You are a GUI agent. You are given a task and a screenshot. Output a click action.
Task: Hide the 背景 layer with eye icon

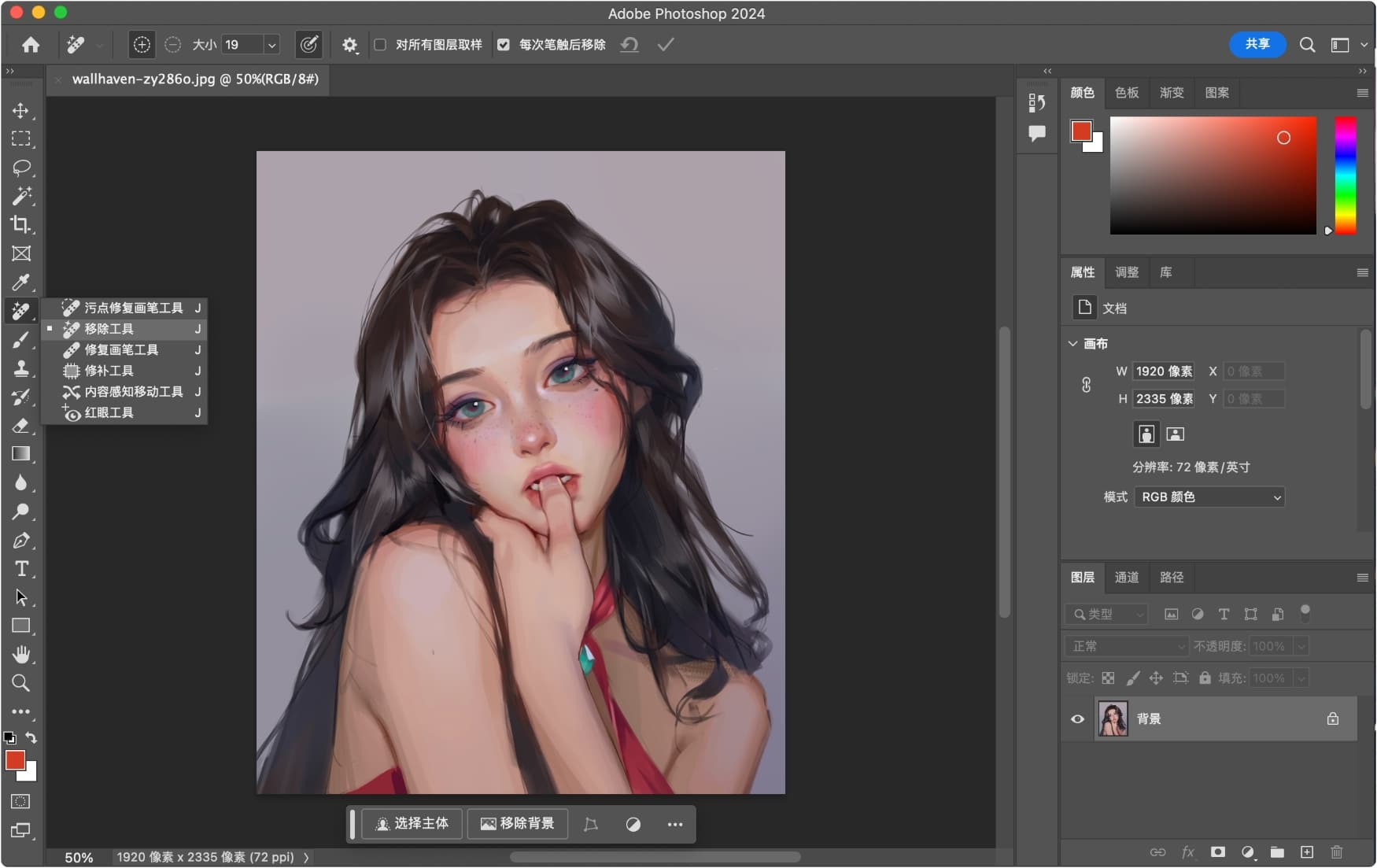coord(1077,718)
